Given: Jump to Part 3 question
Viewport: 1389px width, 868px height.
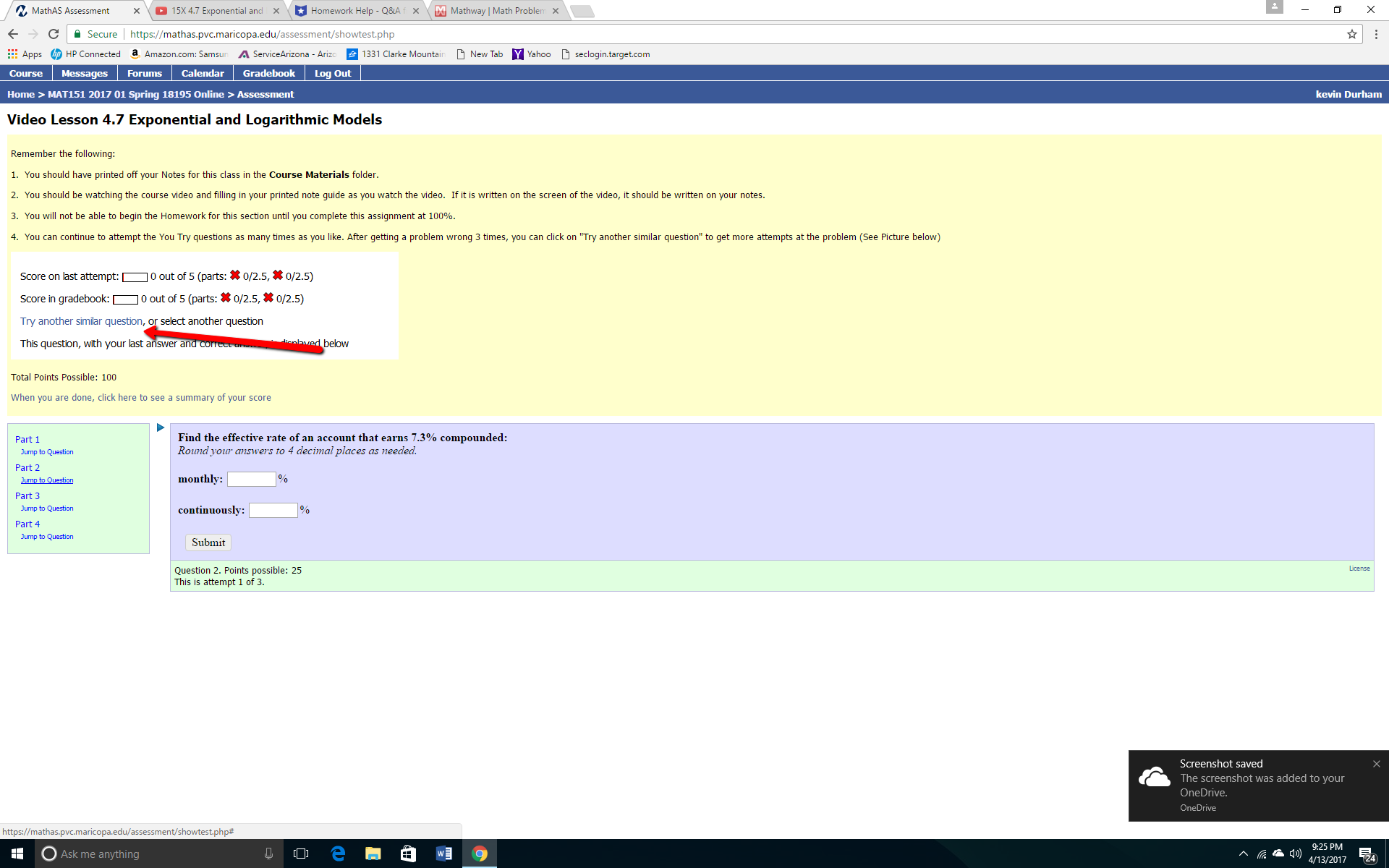Looking at the screenshot, I should (46, 508).
